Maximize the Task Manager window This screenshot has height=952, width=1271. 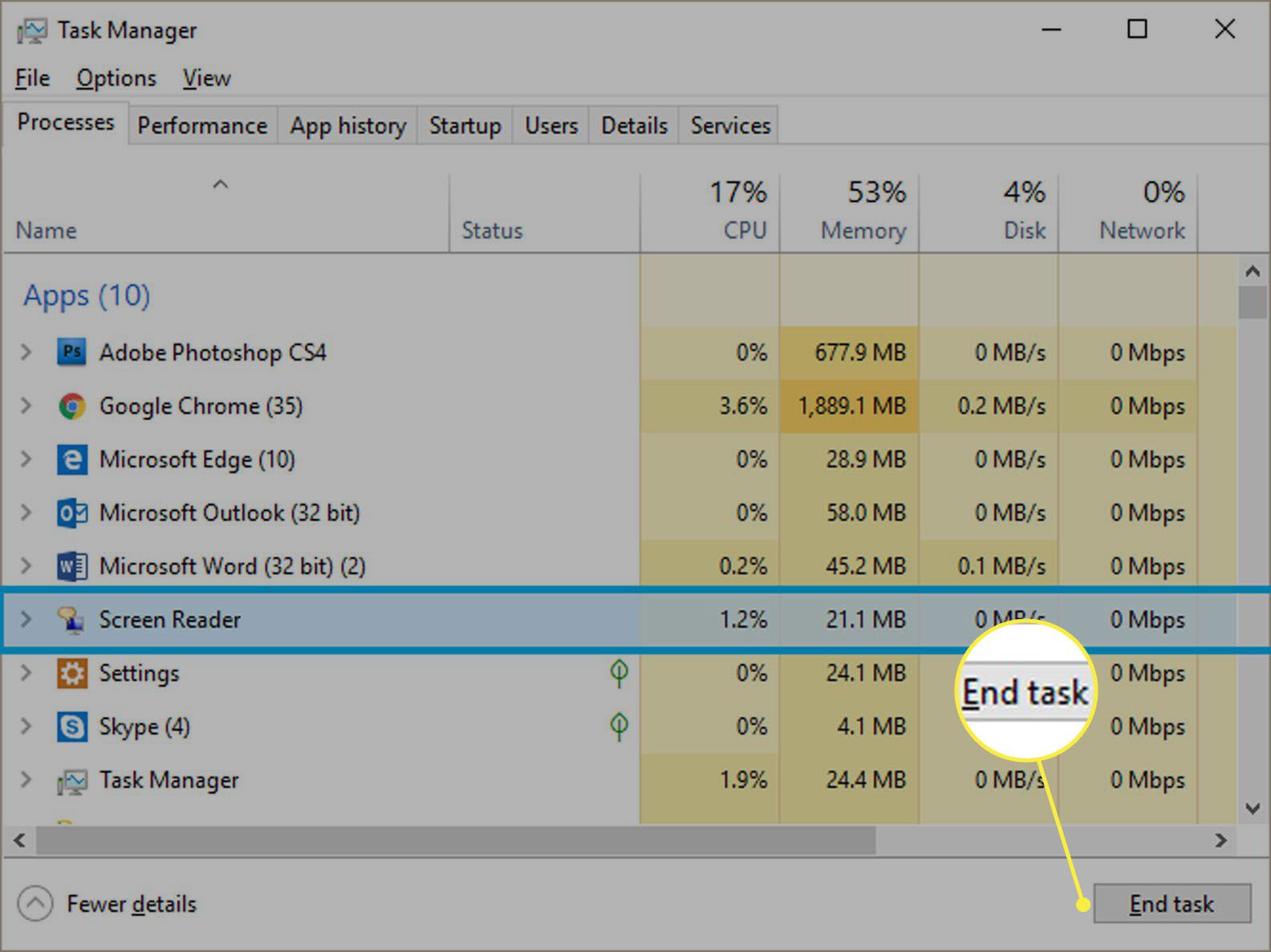[1137, 30]
